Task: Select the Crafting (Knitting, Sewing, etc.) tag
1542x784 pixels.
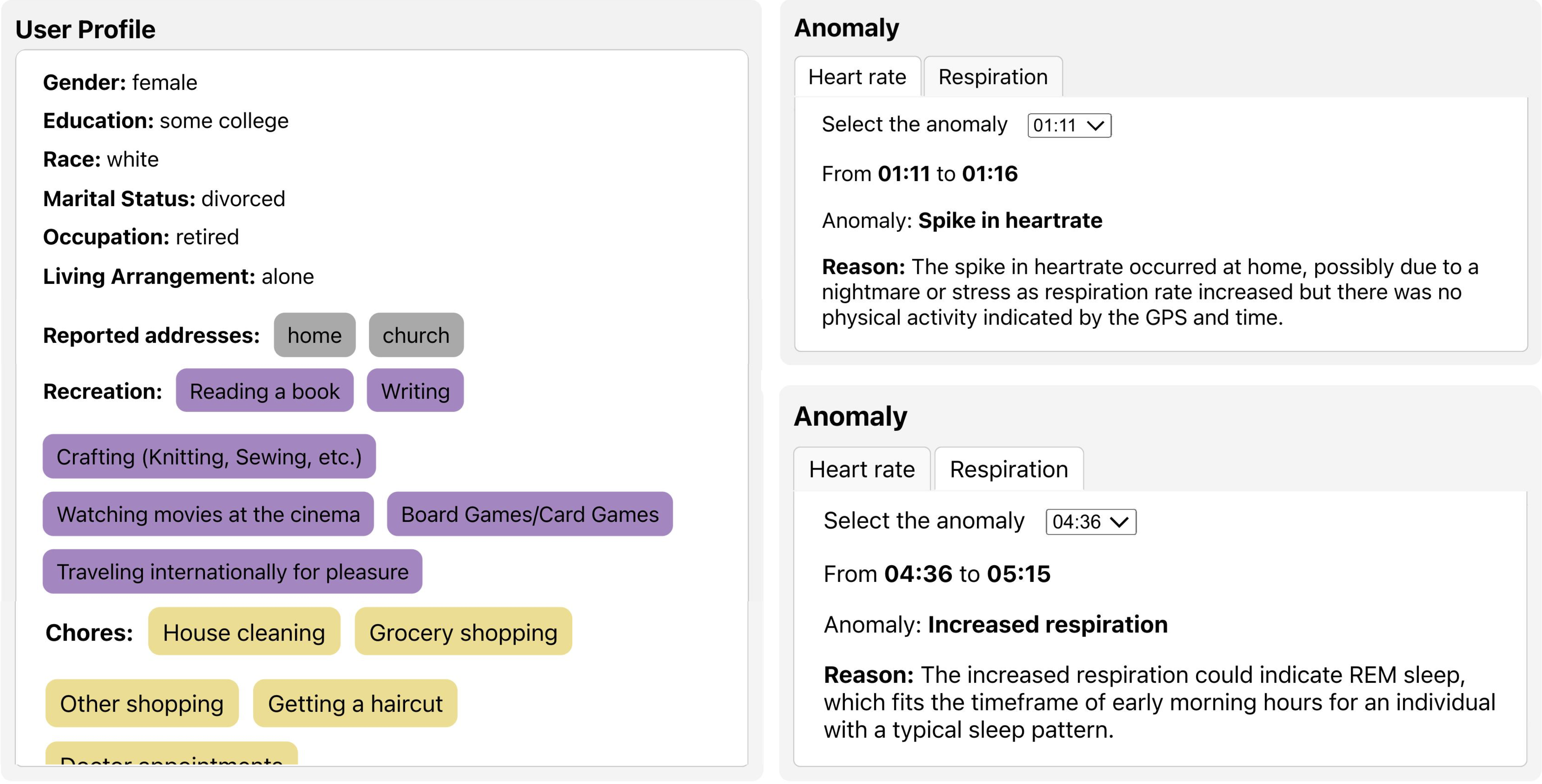Action: pos(209,457)
